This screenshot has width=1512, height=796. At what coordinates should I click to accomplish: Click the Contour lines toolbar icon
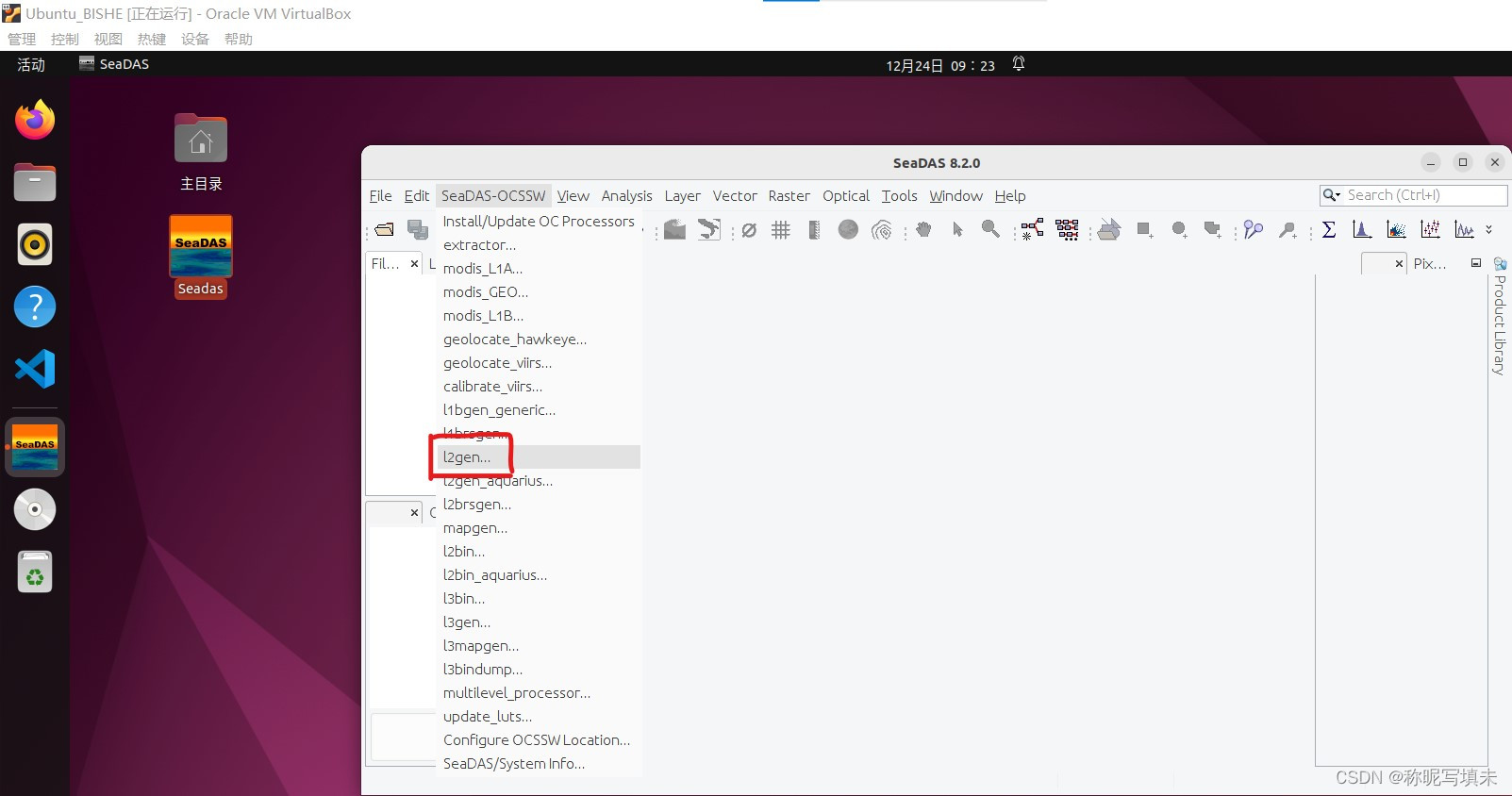882,229
